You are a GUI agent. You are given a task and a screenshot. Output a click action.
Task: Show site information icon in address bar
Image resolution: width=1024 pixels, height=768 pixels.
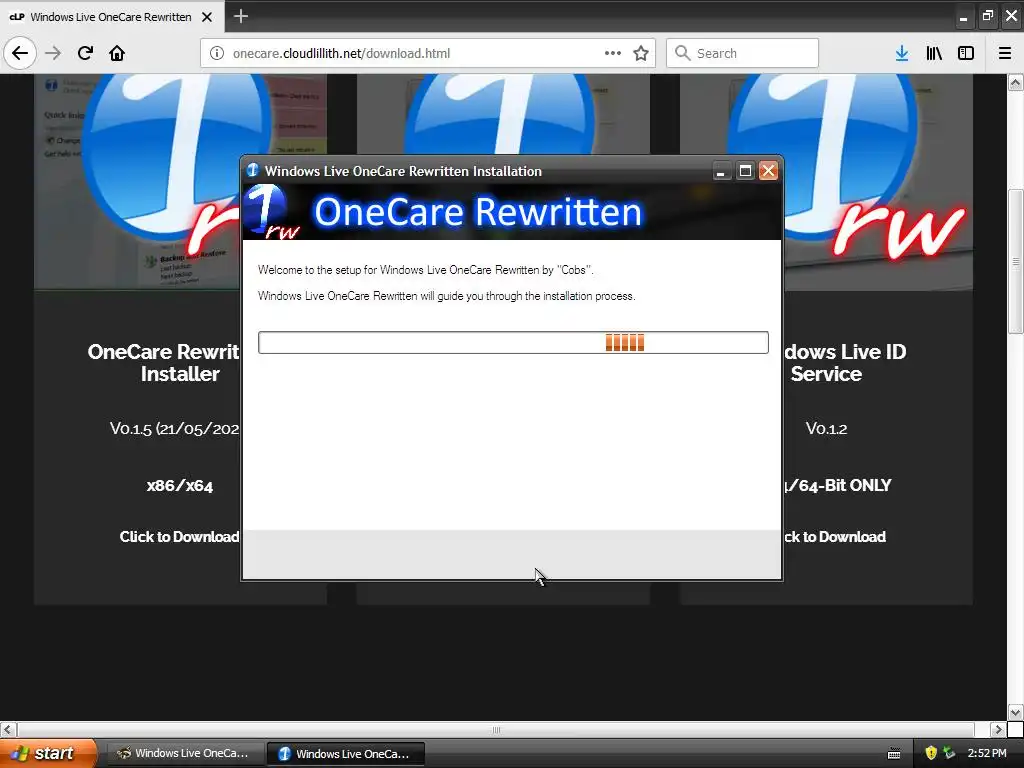(x=217, y=53)
